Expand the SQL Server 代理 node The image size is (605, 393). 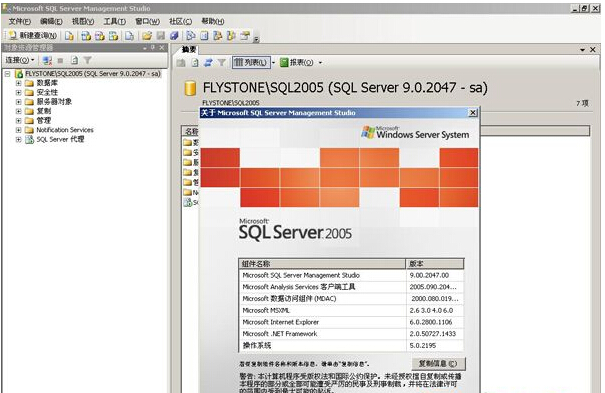[18, 140]
